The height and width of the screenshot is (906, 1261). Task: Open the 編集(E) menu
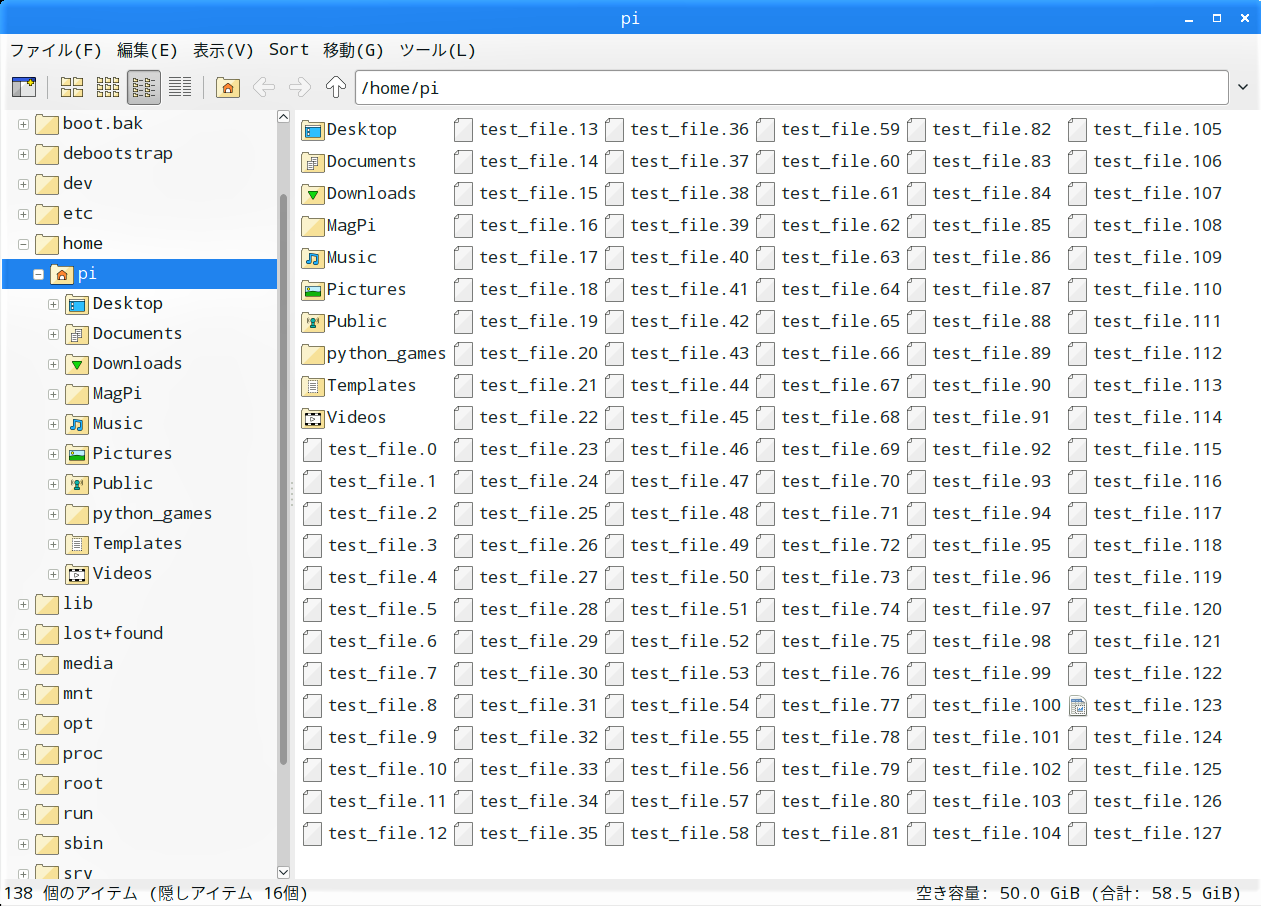tap(147, 50)
